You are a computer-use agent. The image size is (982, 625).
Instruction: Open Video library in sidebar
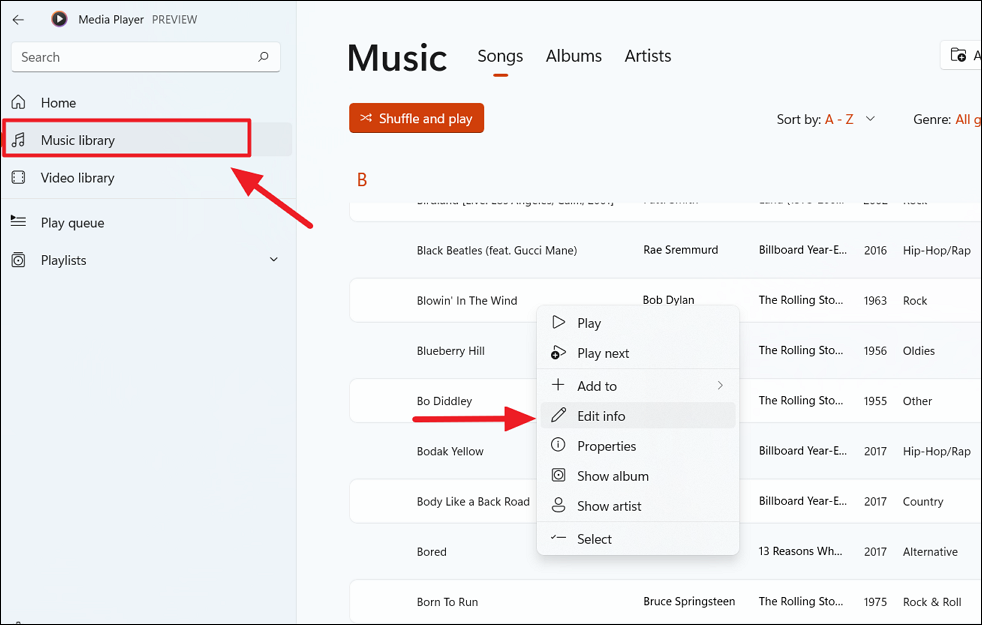point(147,178)
